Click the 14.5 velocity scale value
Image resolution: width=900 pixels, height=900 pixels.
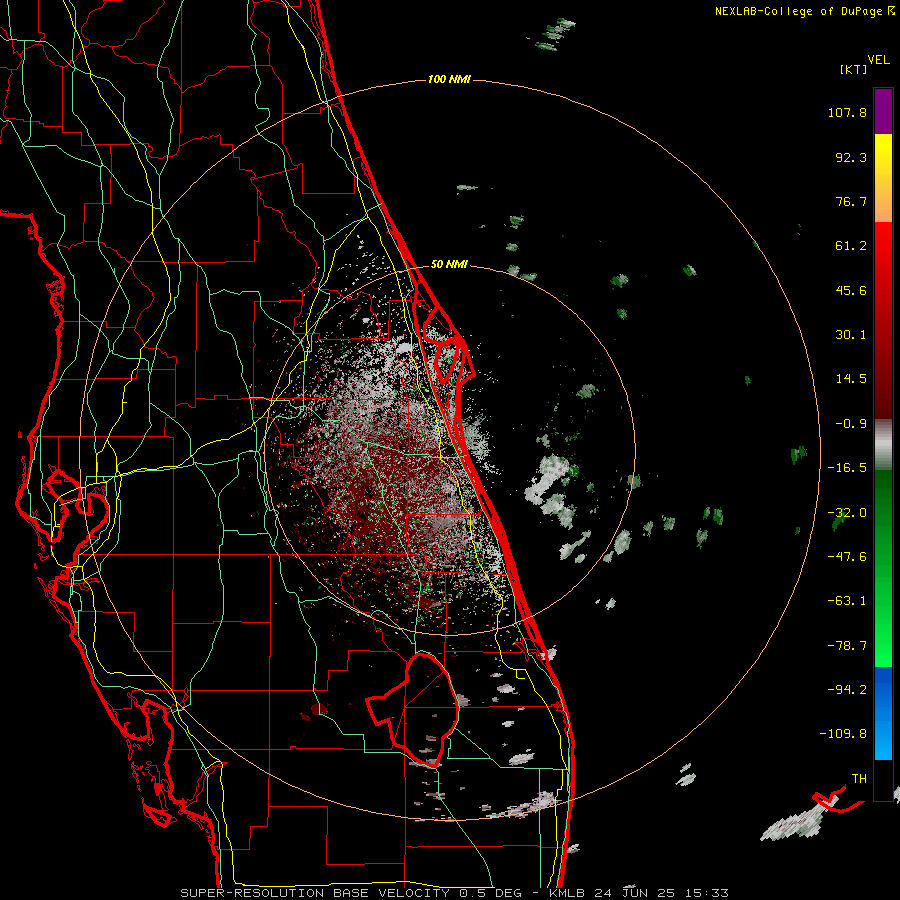[851, 379]
